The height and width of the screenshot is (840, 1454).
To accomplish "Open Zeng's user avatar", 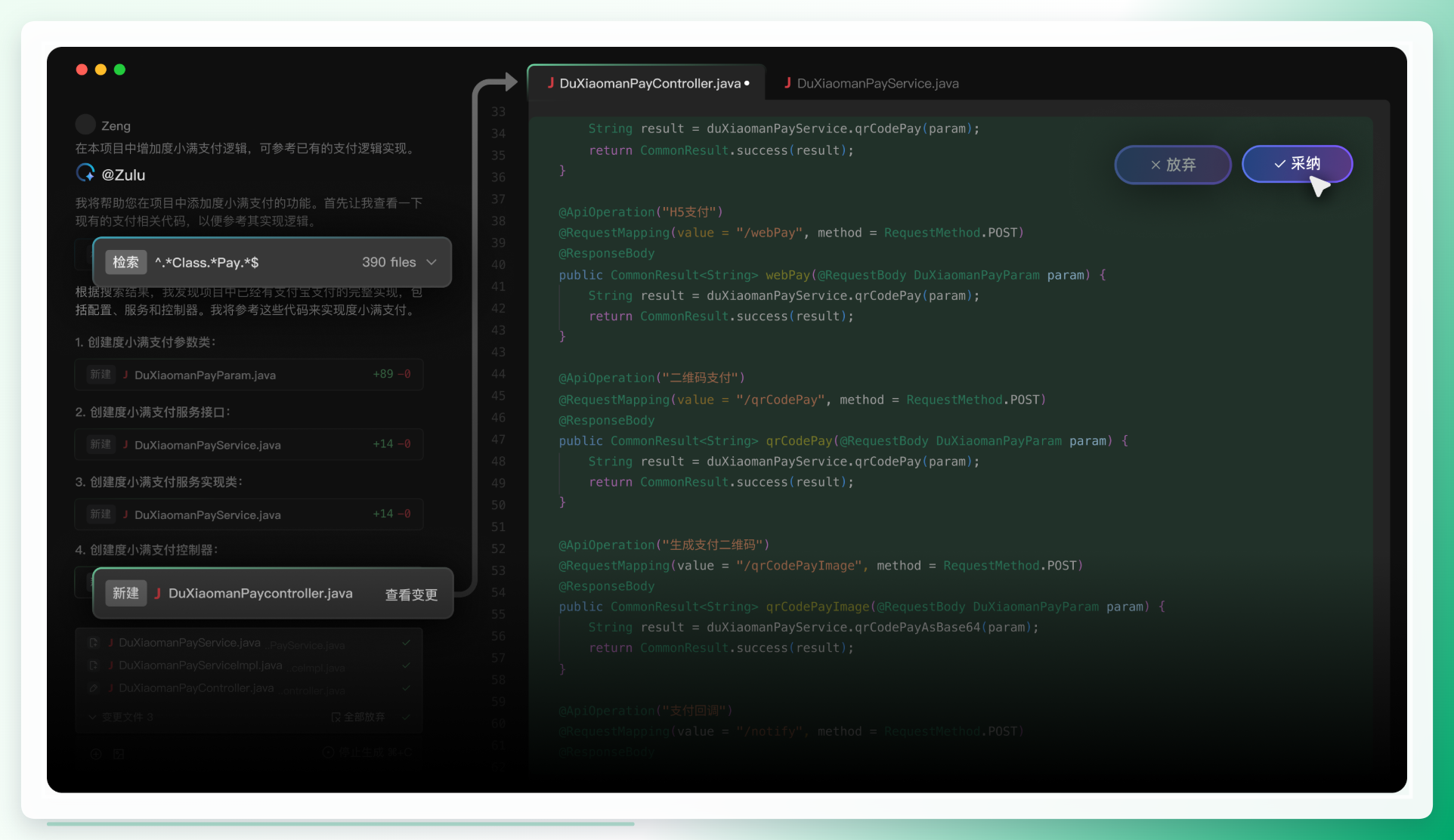I will 85,125.
